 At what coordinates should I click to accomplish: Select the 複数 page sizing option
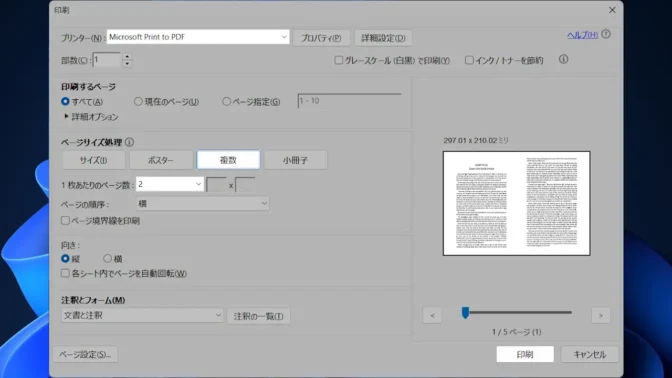click(228, 160)
